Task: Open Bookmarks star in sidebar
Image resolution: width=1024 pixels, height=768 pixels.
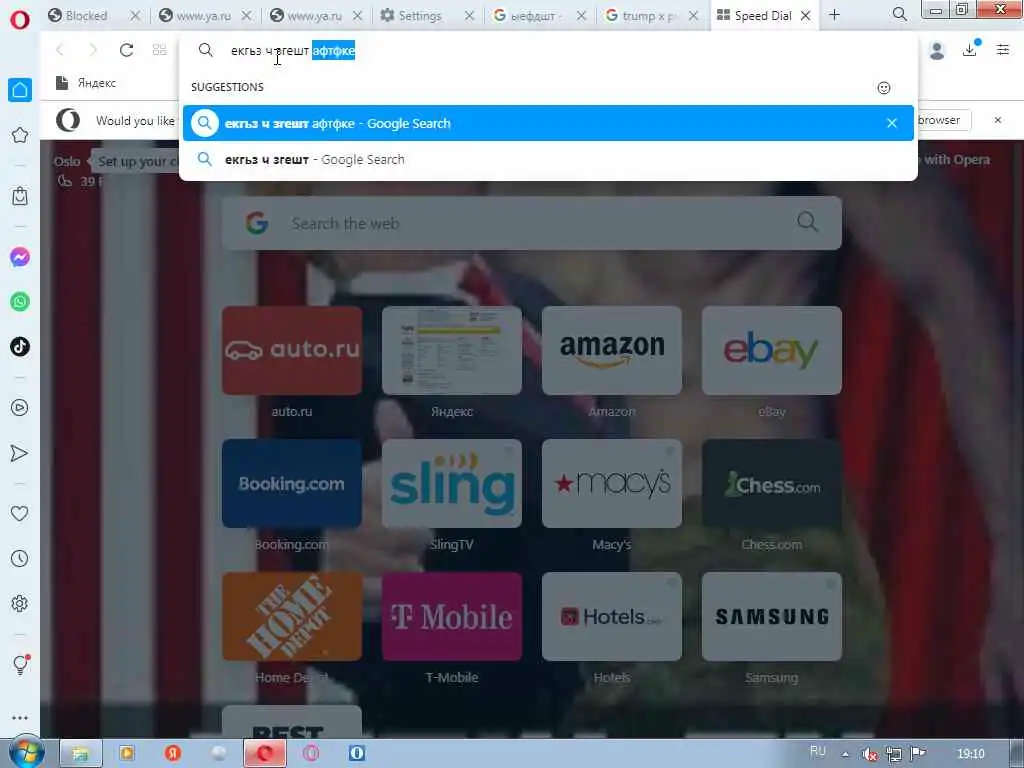Action: tap(20, 135)
